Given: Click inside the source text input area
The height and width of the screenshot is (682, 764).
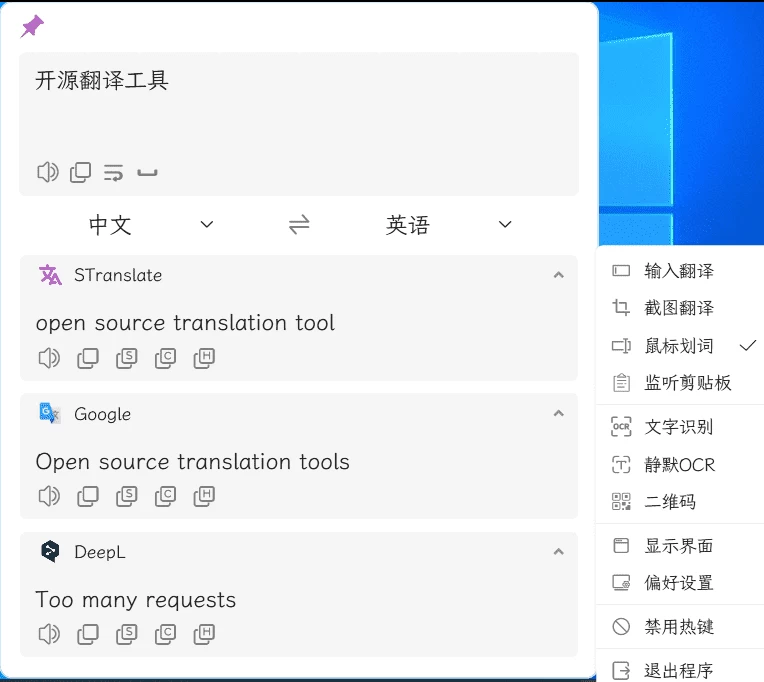Looking at the screenshot, I should [x=300, y=115].
